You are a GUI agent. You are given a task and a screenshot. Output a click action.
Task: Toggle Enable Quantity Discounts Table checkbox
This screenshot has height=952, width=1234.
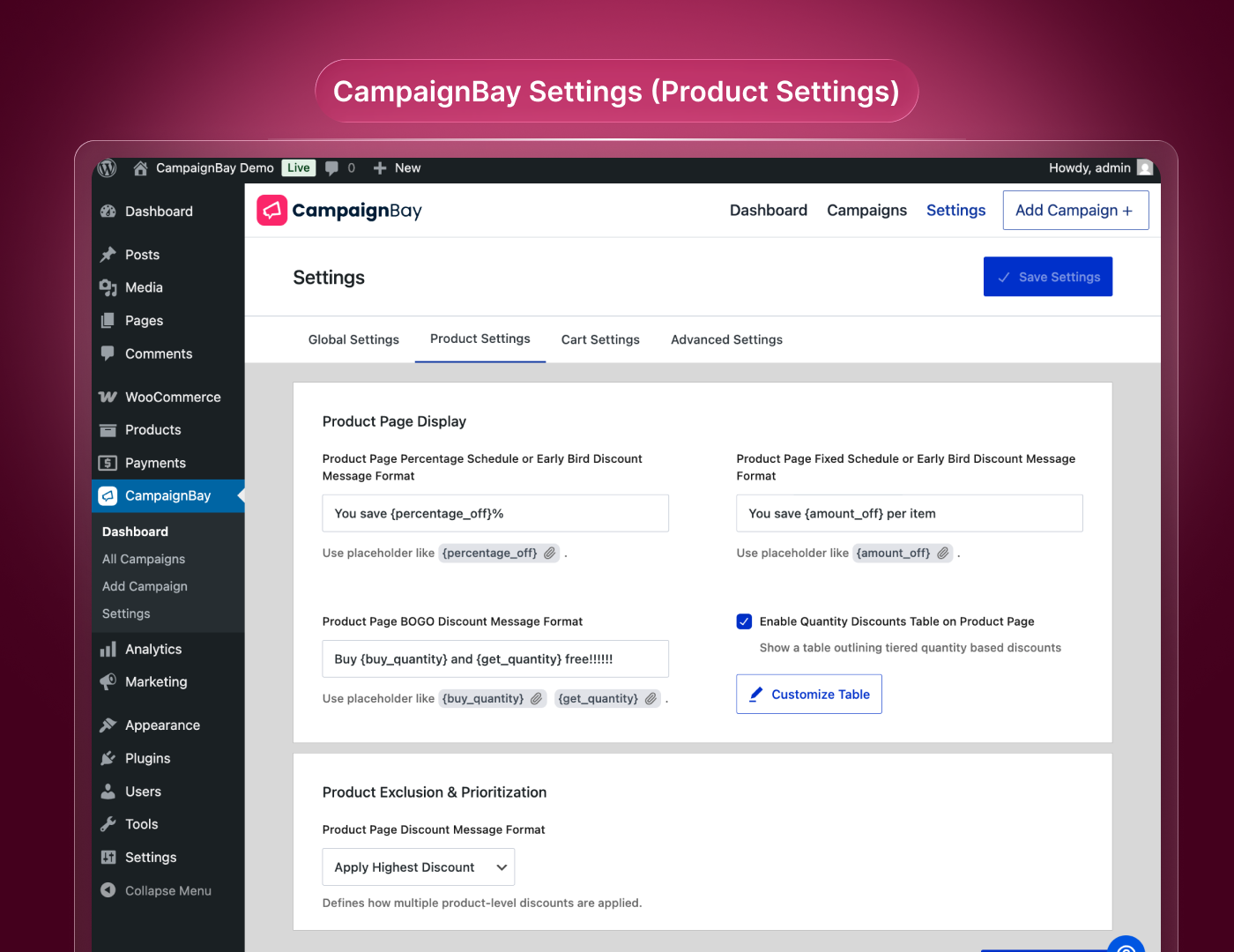(744, 621)
